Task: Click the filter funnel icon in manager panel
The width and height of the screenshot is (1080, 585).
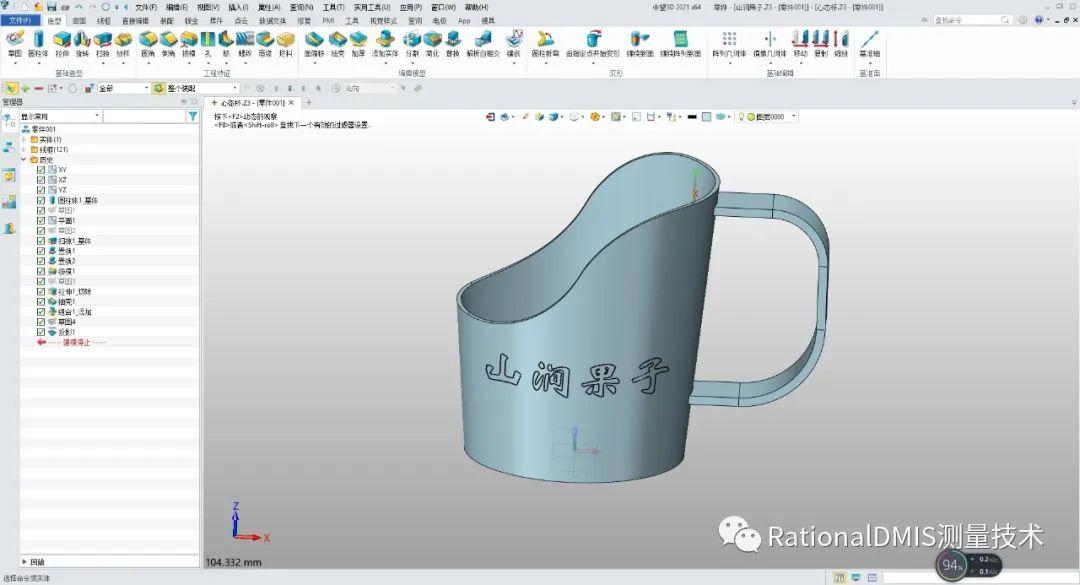Action: [x=193, y=116]
